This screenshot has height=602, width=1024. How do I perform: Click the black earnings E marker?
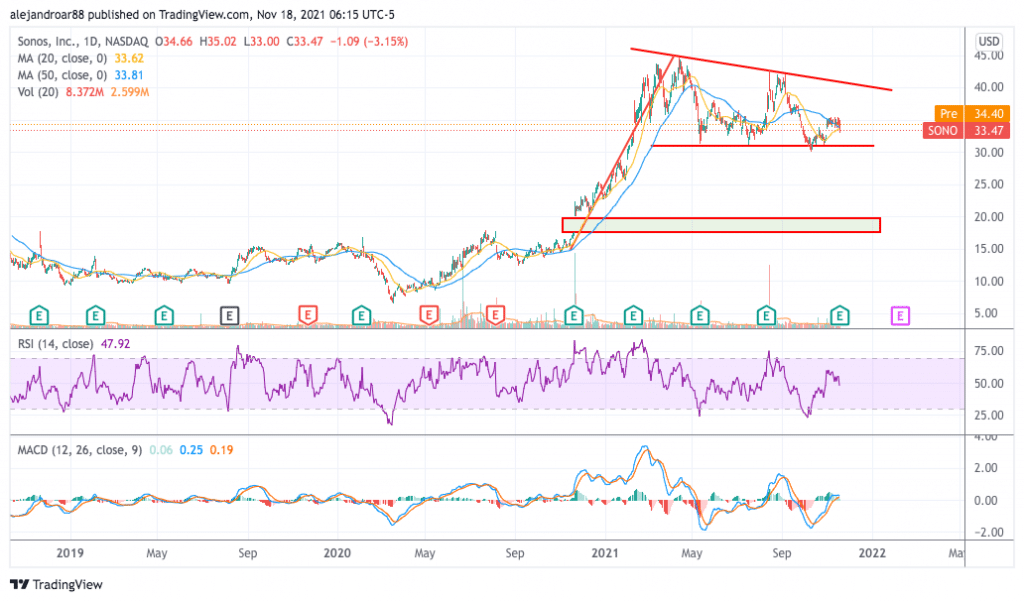click(x=229, y=316)
